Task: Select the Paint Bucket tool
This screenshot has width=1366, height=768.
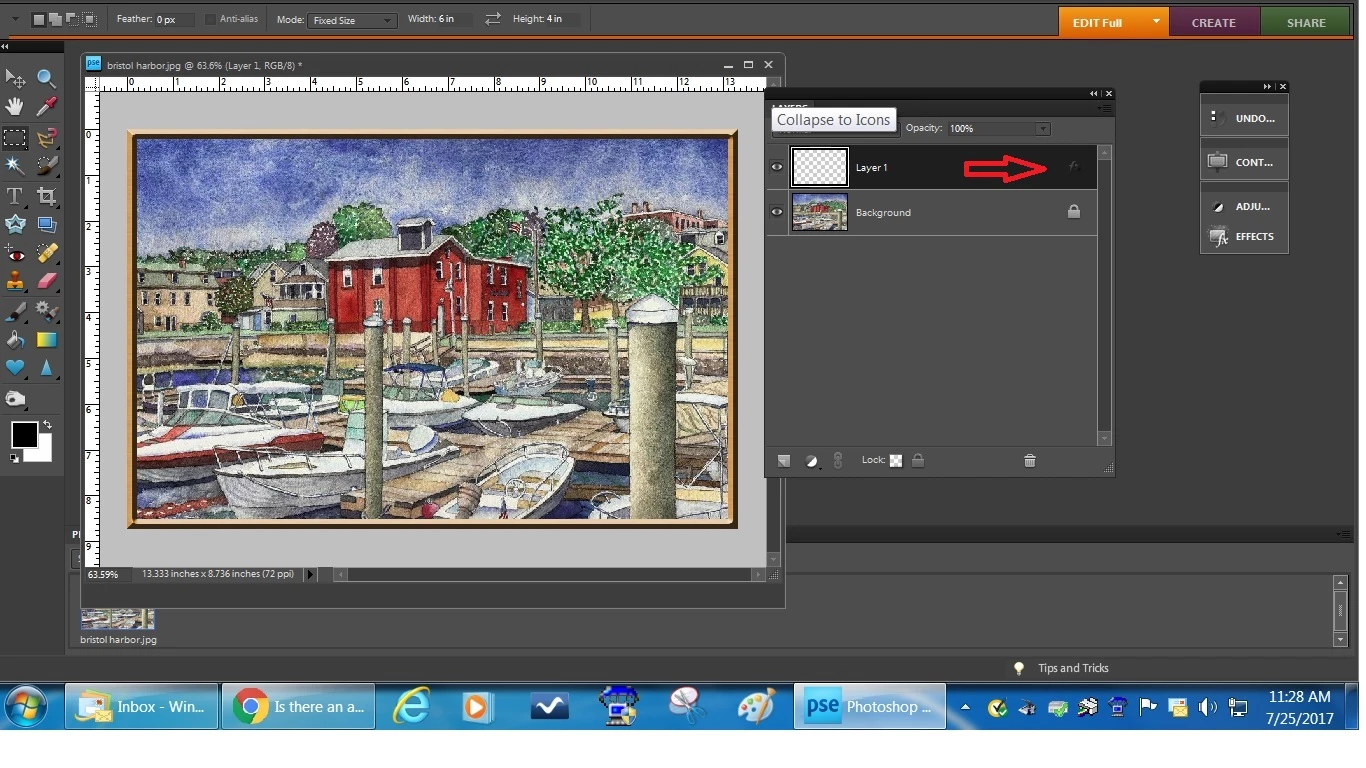Action: (15, 340)
